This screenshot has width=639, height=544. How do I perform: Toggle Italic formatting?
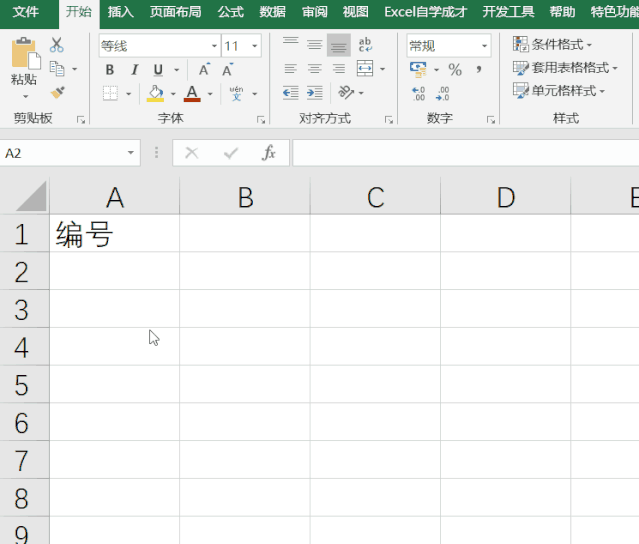pyautogui.click(x=134, y=70)
